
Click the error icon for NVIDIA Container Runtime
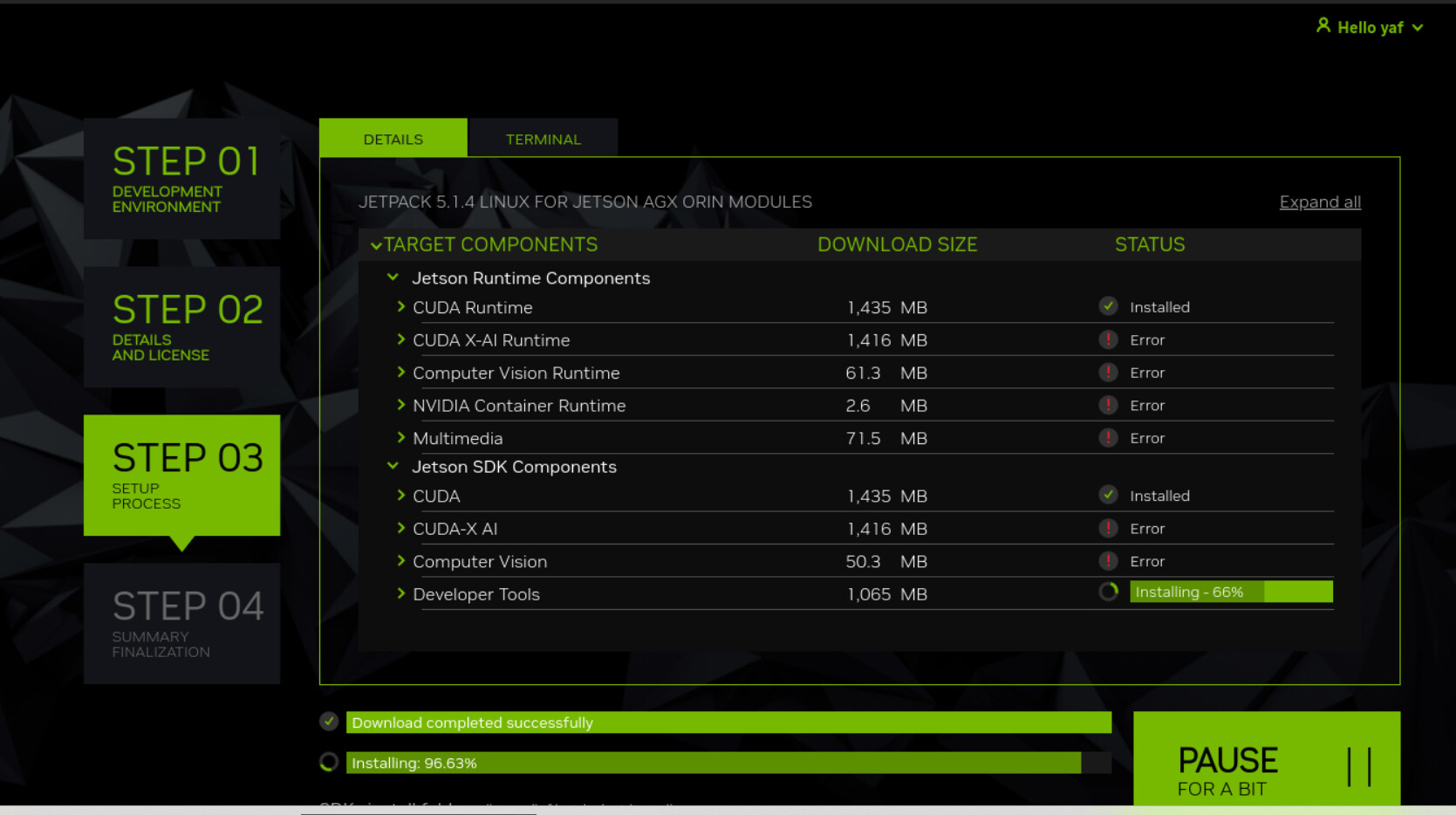(x=1108, y=406)
